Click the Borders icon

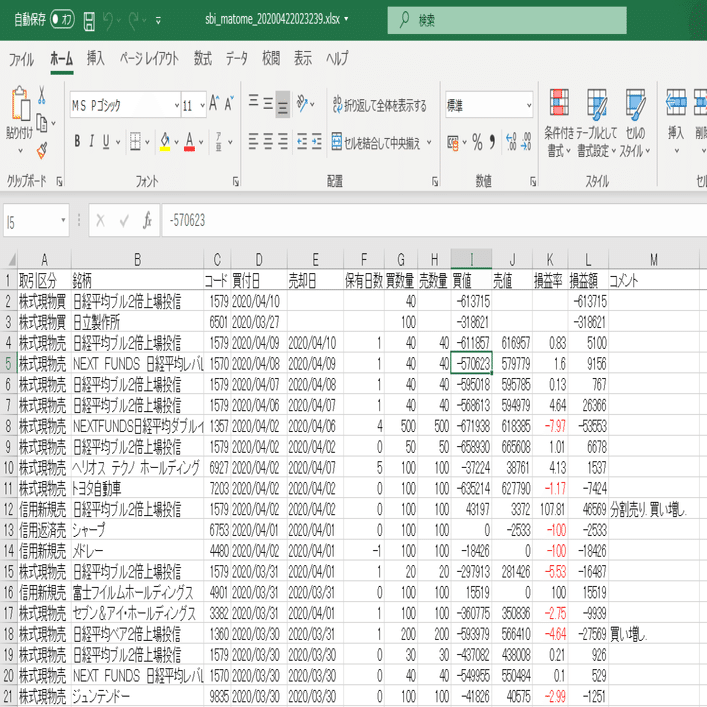coord(135,142)
